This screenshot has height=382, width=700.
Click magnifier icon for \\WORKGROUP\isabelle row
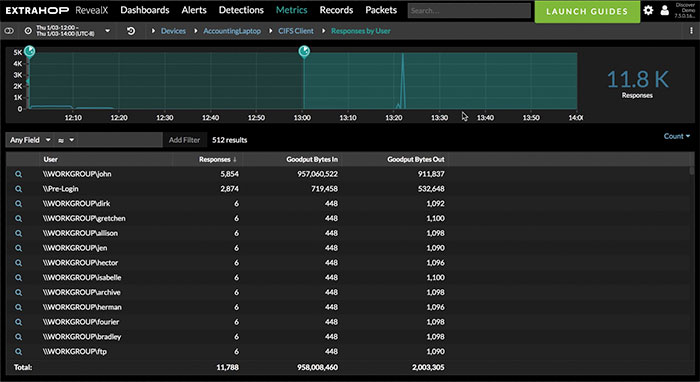point(18,278)
